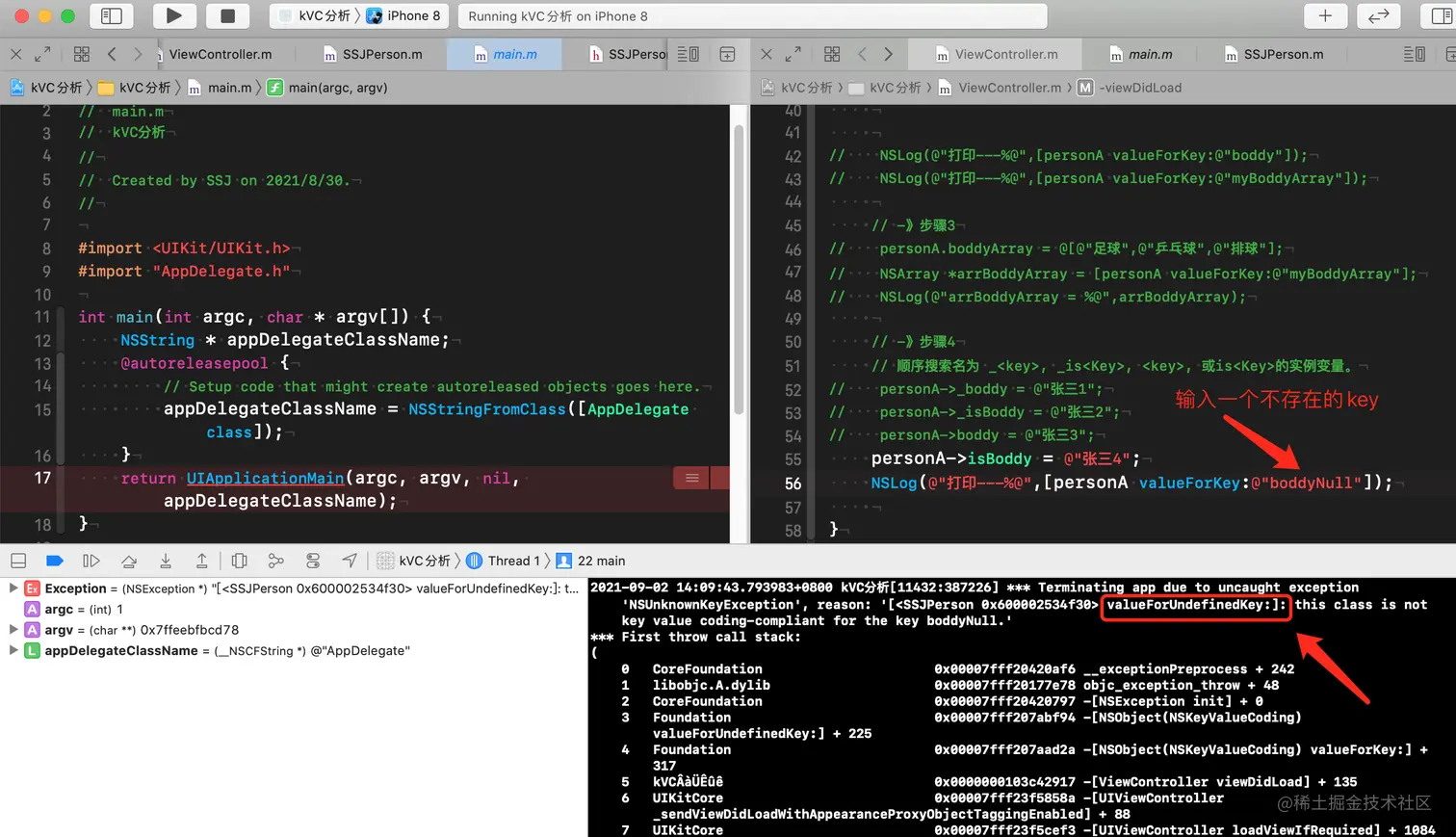Select the argc variable row
The image size is (1456, 837).
[x=294, y=609]
